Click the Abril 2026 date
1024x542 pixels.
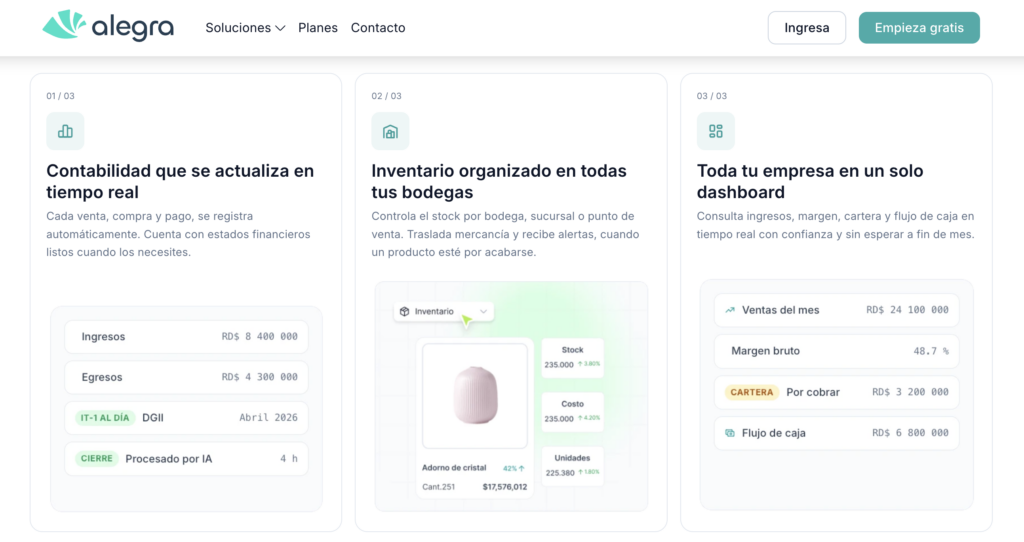point(268,418)
